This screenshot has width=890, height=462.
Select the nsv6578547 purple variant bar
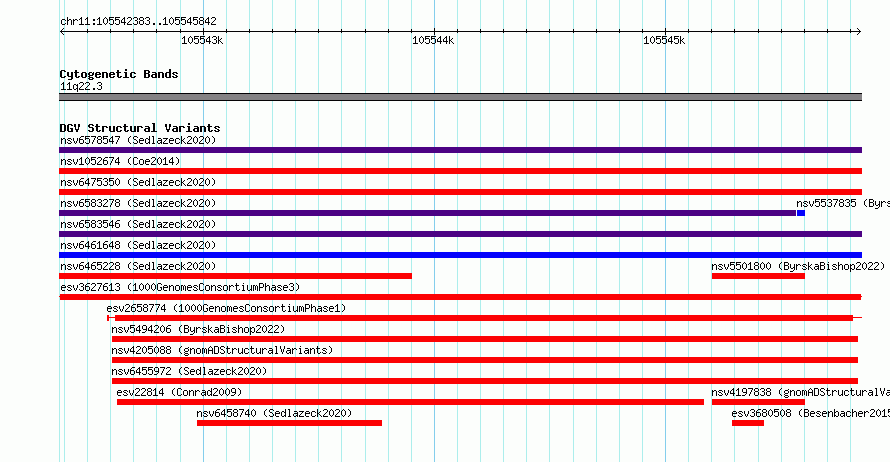pos(460,150)
